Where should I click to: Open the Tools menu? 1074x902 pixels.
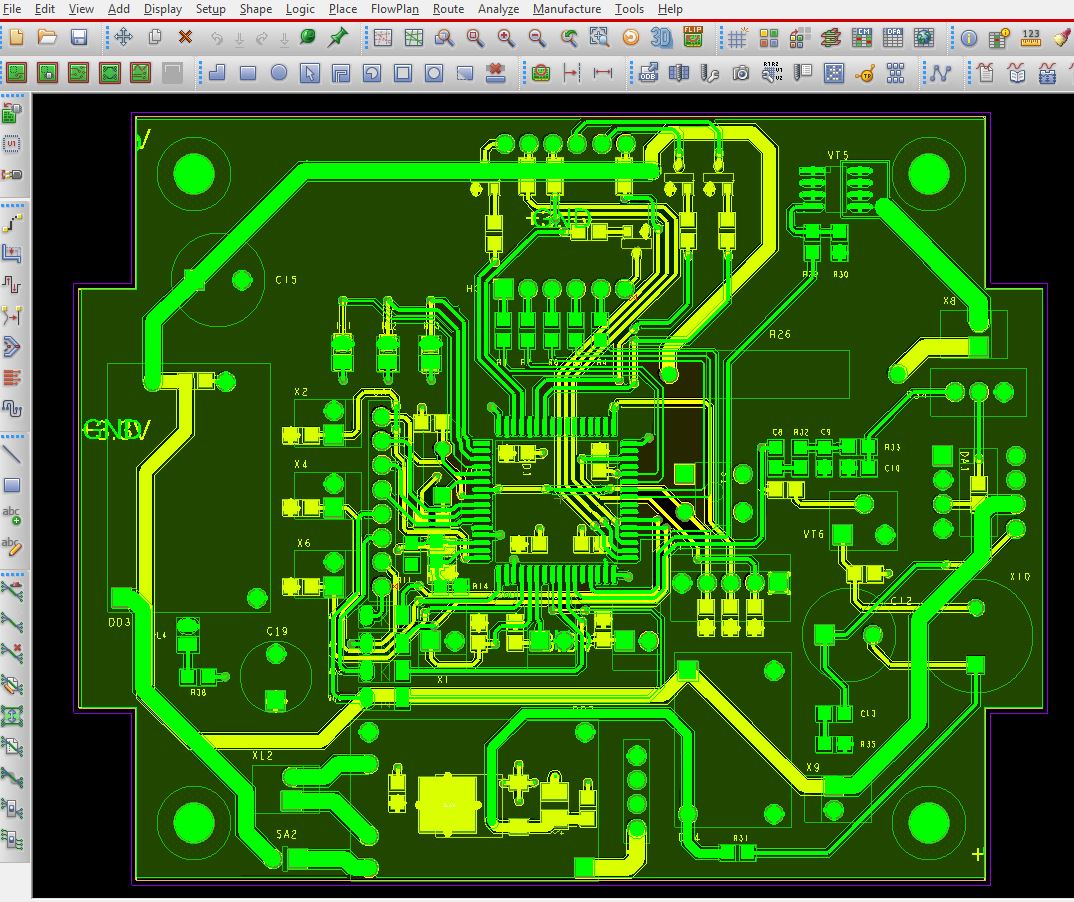click(x=629, y=9)
